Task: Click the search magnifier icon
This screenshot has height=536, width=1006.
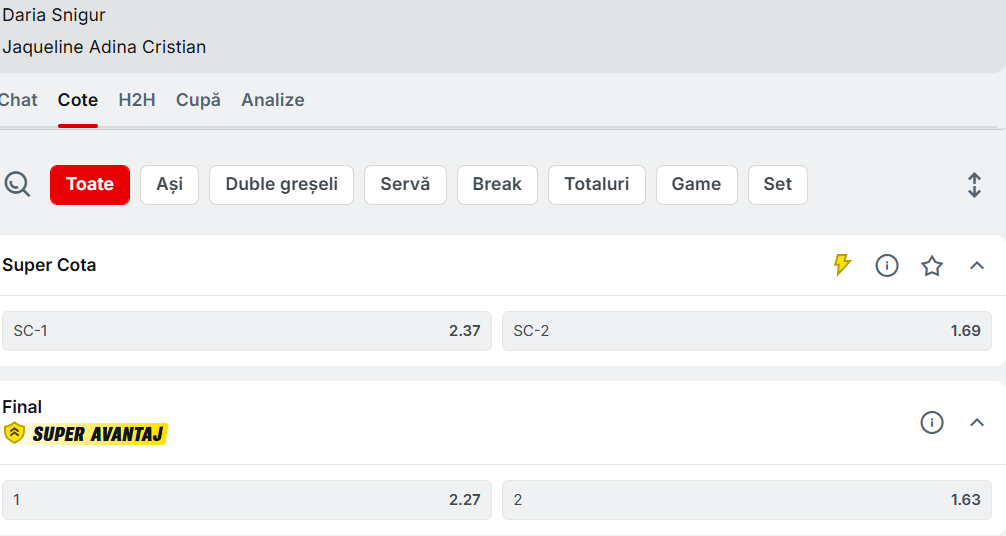Action: pos(17,185)
